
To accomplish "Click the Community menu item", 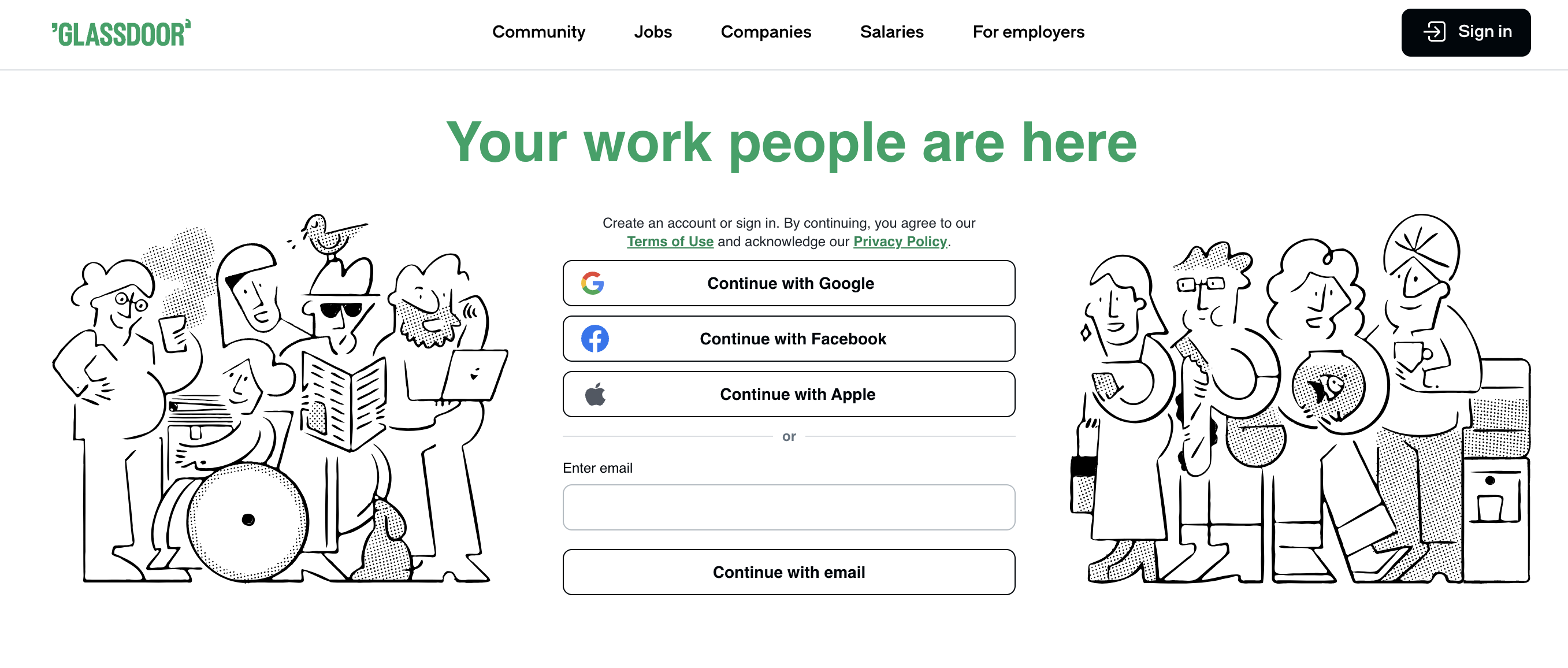I will (538, 32).
